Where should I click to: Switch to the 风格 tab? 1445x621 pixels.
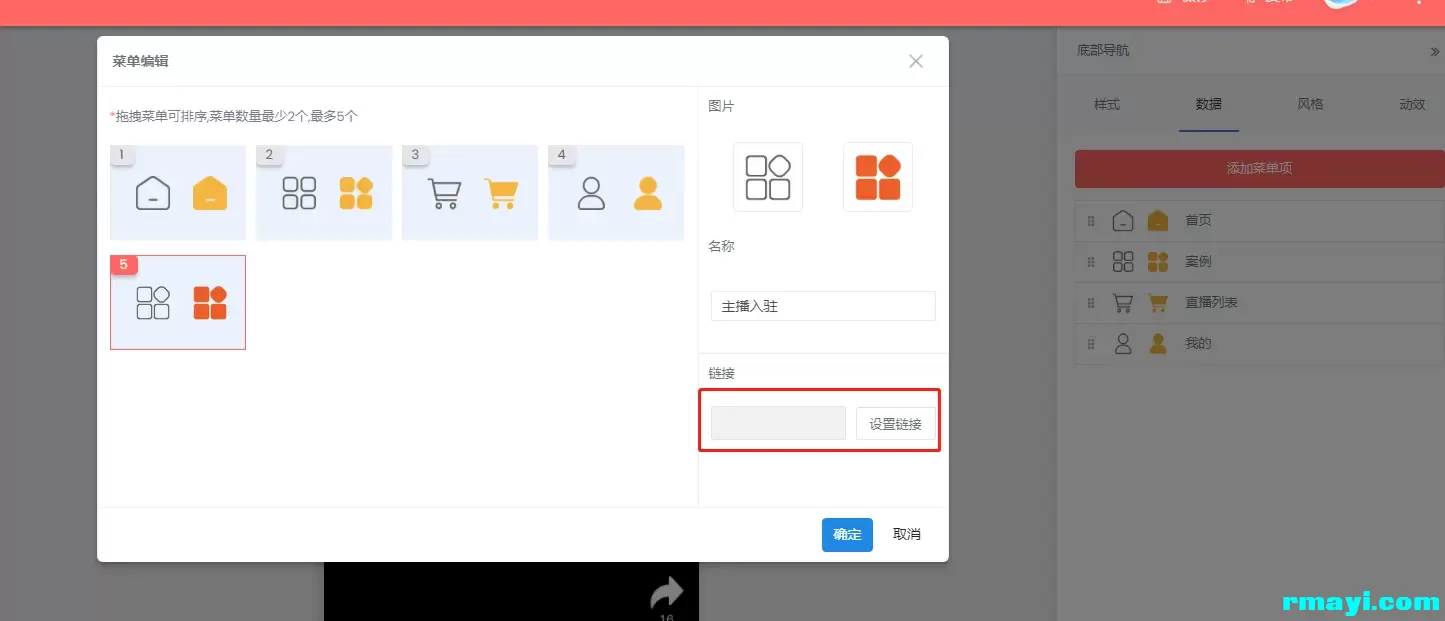coord(1310,104)
